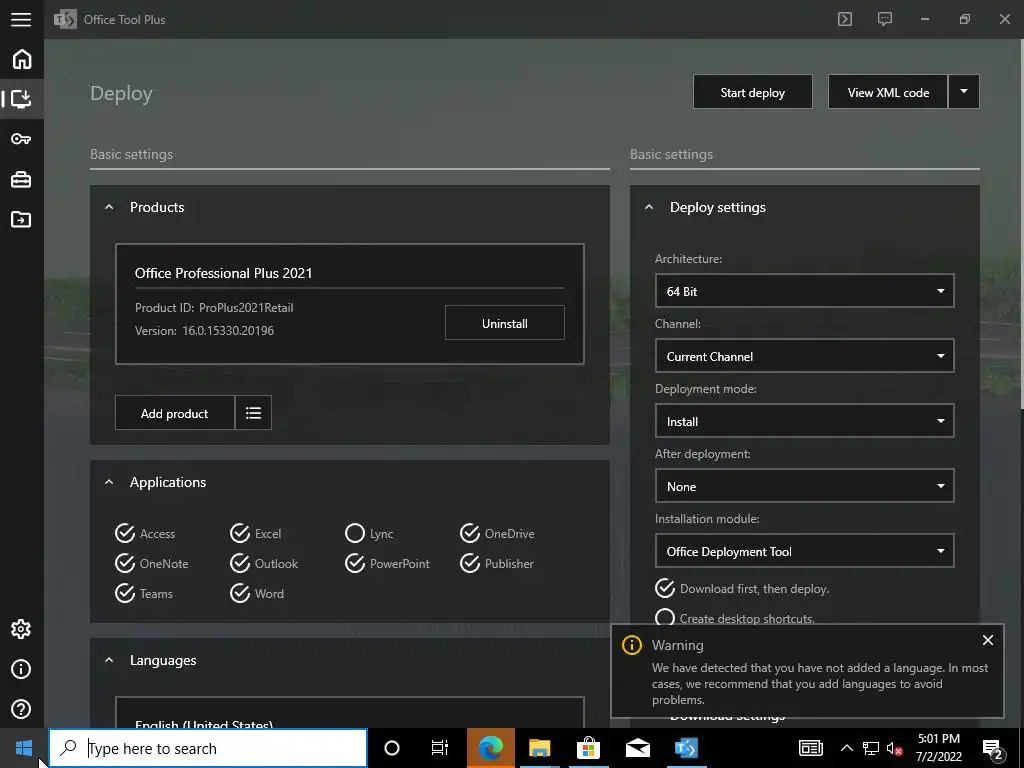
Task: Collapse the Products section
Action: click(109, 207)
